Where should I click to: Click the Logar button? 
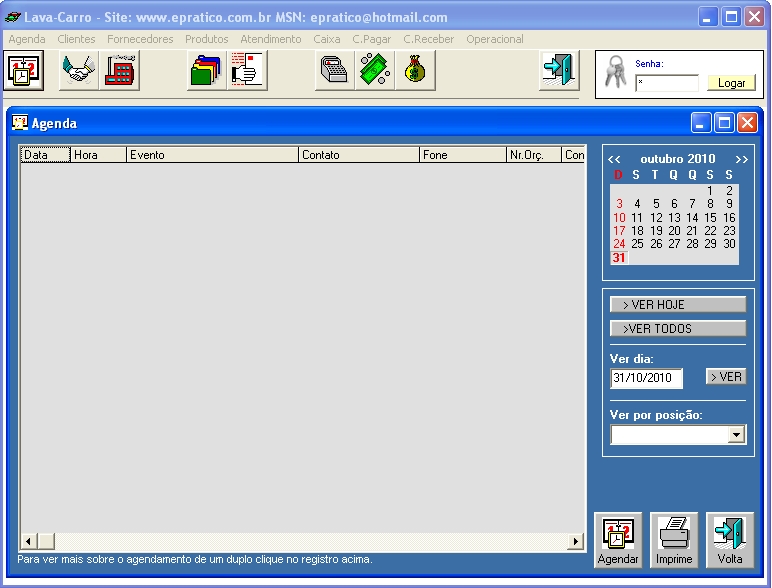[731, 83]
